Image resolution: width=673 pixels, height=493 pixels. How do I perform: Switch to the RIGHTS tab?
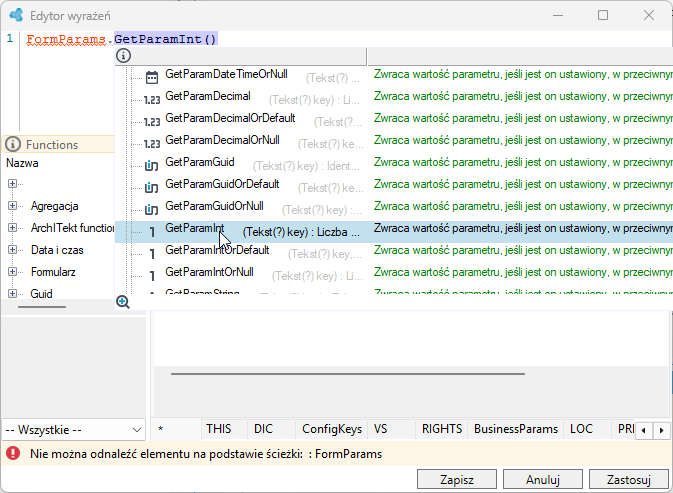tap(442, 429)
